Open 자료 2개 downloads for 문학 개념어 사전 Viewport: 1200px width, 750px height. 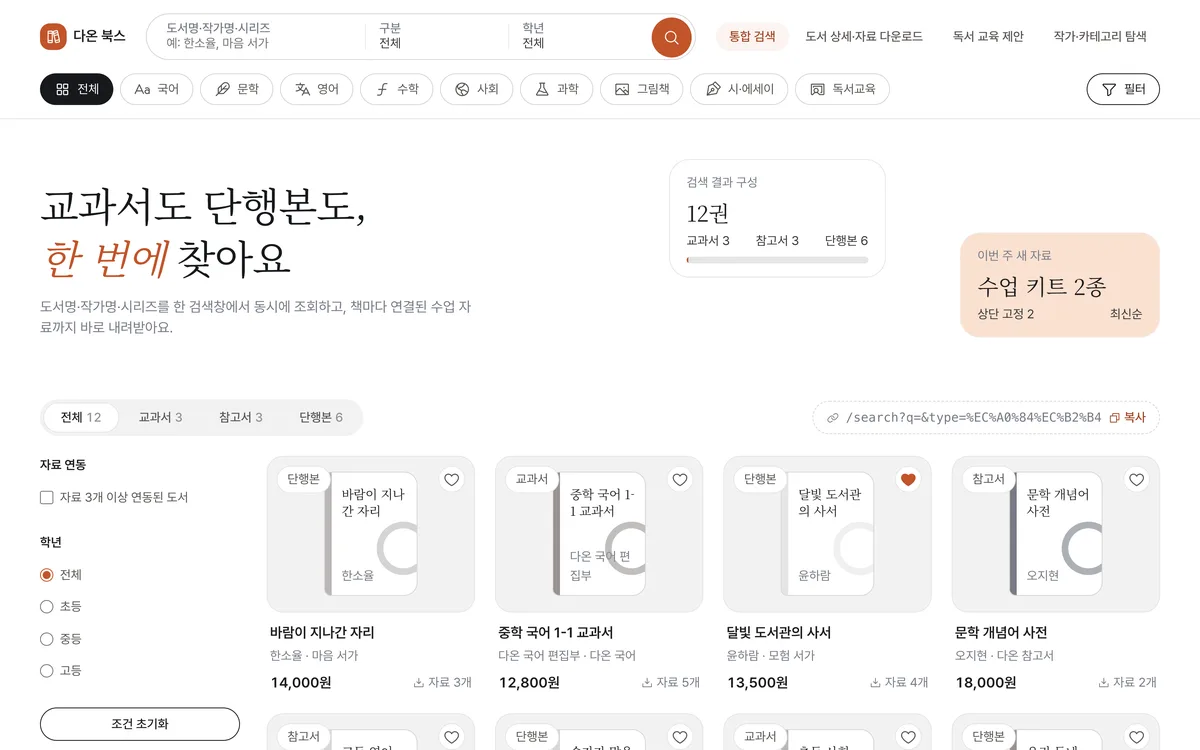pos(1126,682)
